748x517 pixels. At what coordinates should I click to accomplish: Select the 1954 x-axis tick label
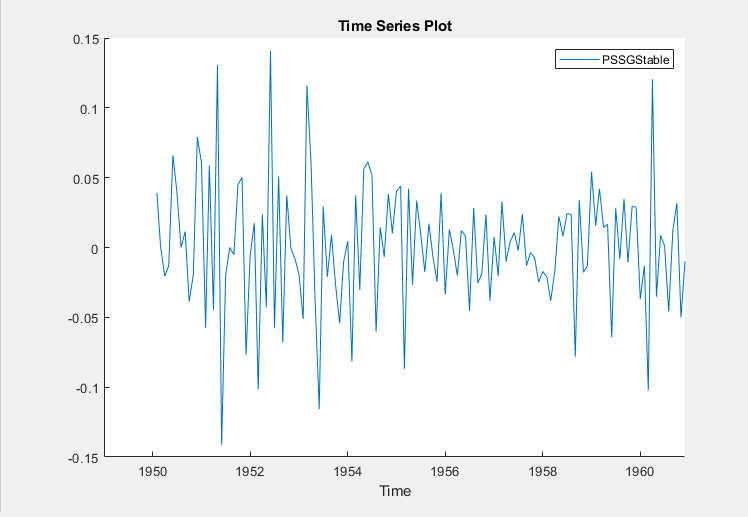click(x=347, y=470)
